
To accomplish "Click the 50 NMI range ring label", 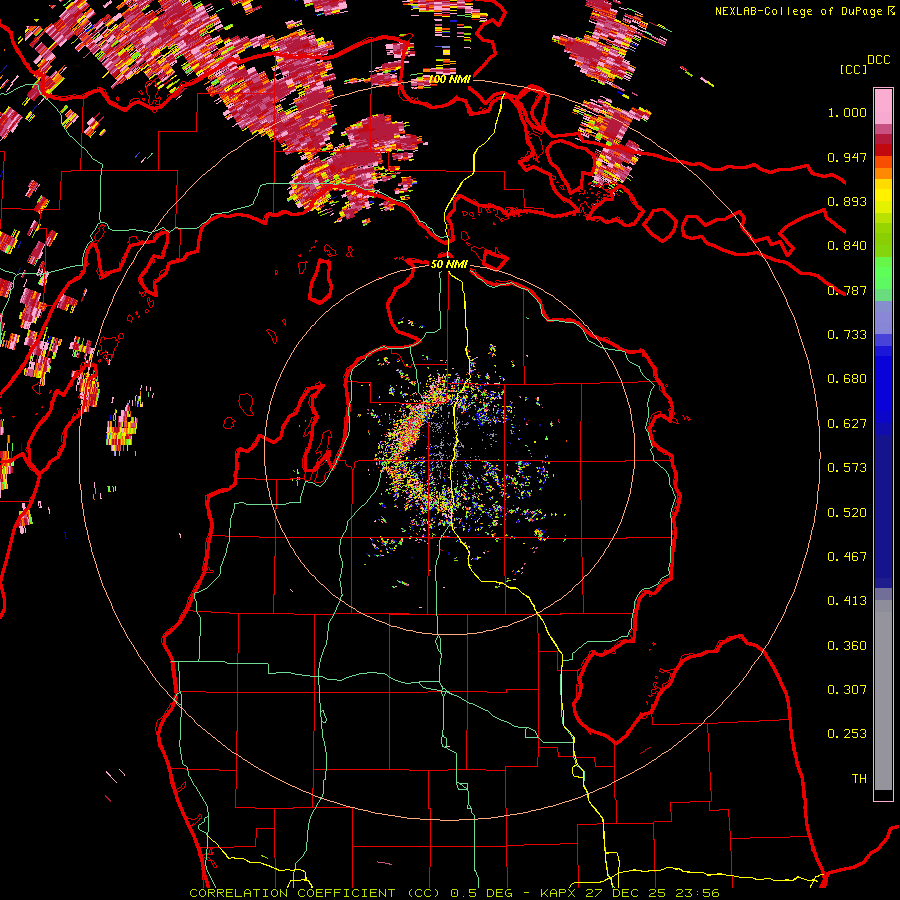I will point(449,264).
